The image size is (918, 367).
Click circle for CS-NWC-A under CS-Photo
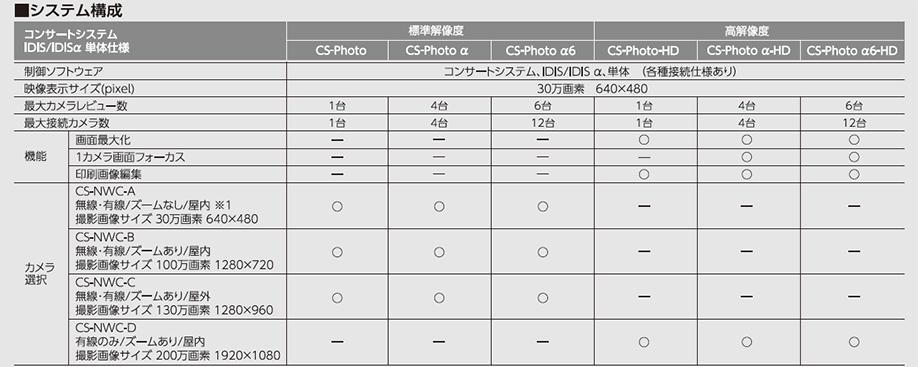[337, 206]
